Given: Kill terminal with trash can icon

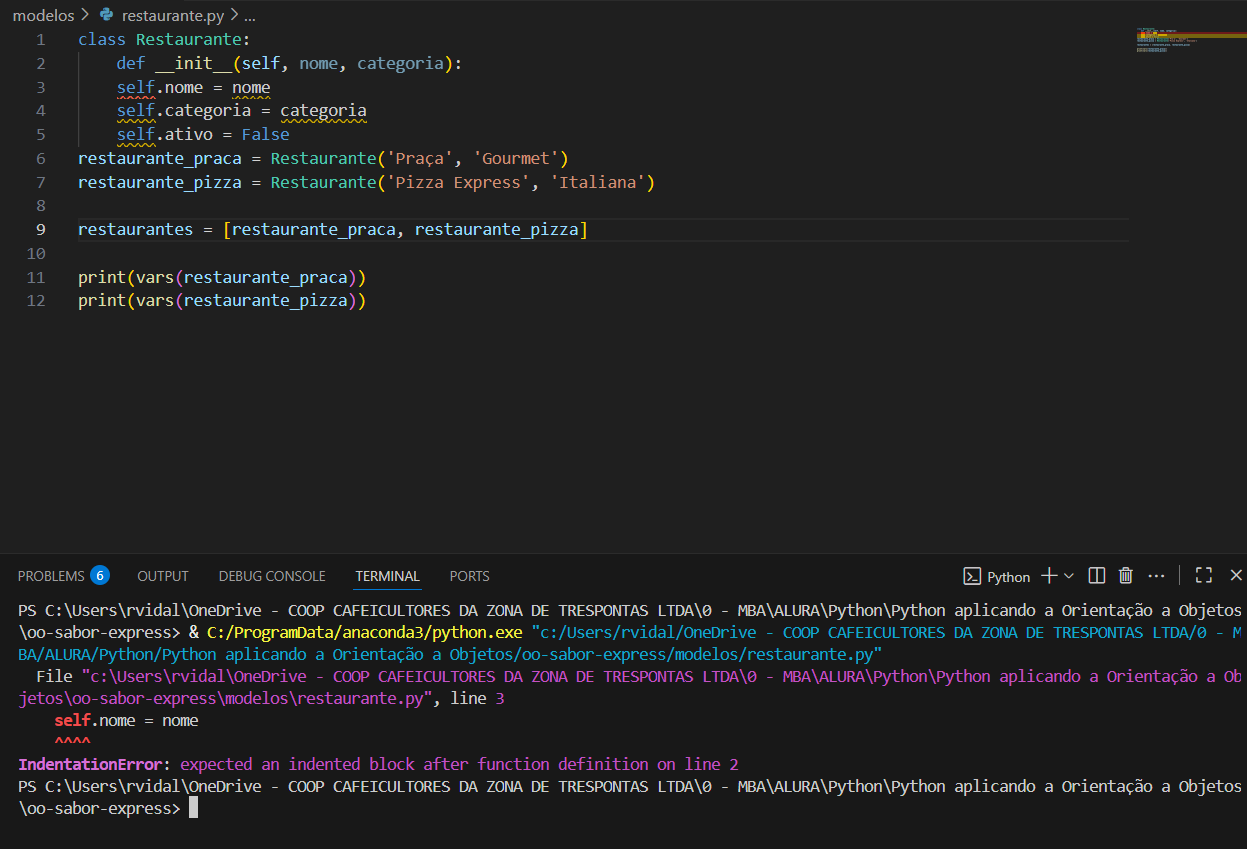Looking at the screenshot, I should click(x=1126, y=575).
